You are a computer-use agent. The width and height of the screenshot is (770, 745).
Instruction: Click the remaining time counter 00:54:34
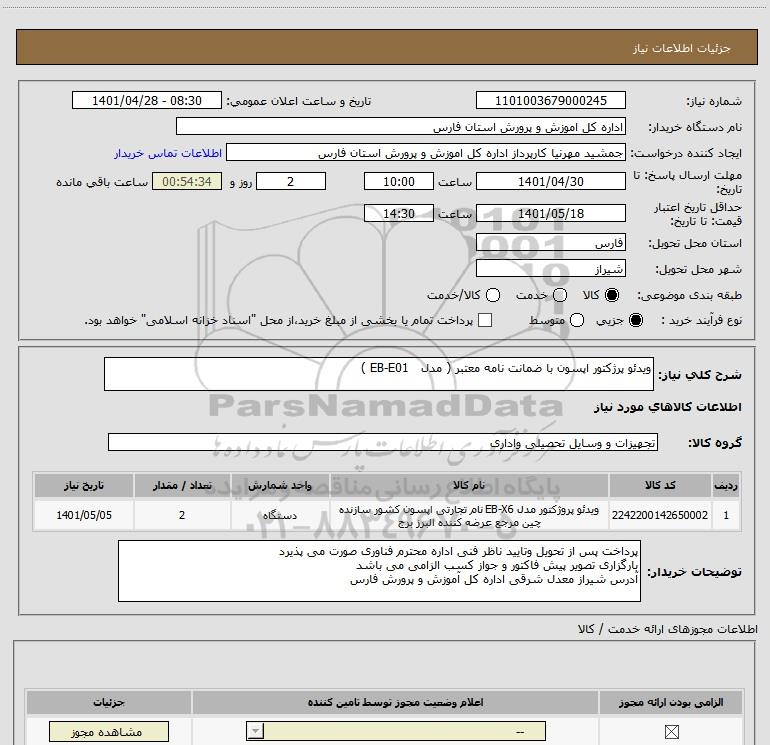[187, 181]
